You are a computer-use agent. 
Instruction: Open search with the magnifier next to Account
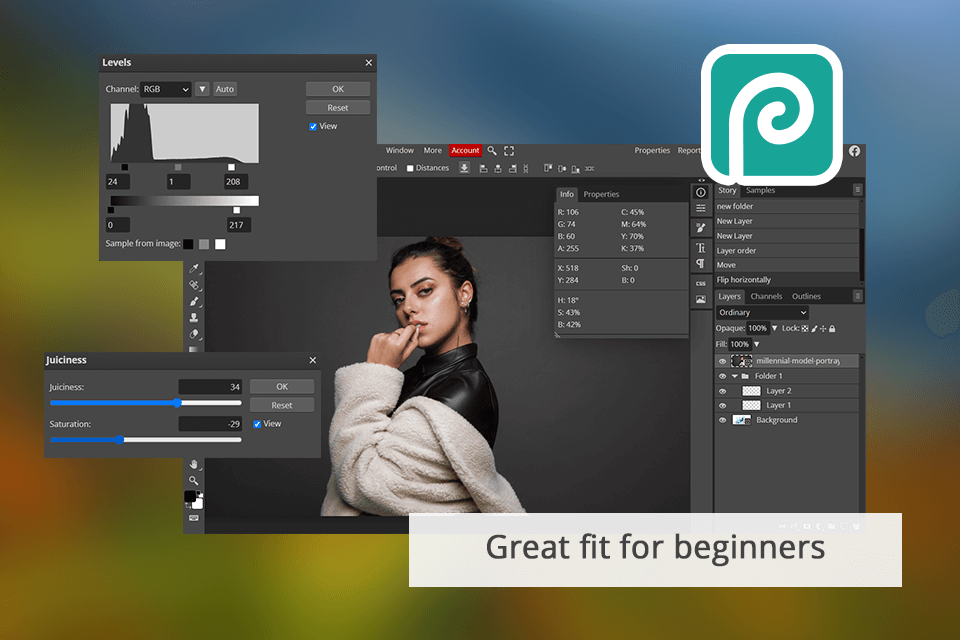click(x=492, y=150)
